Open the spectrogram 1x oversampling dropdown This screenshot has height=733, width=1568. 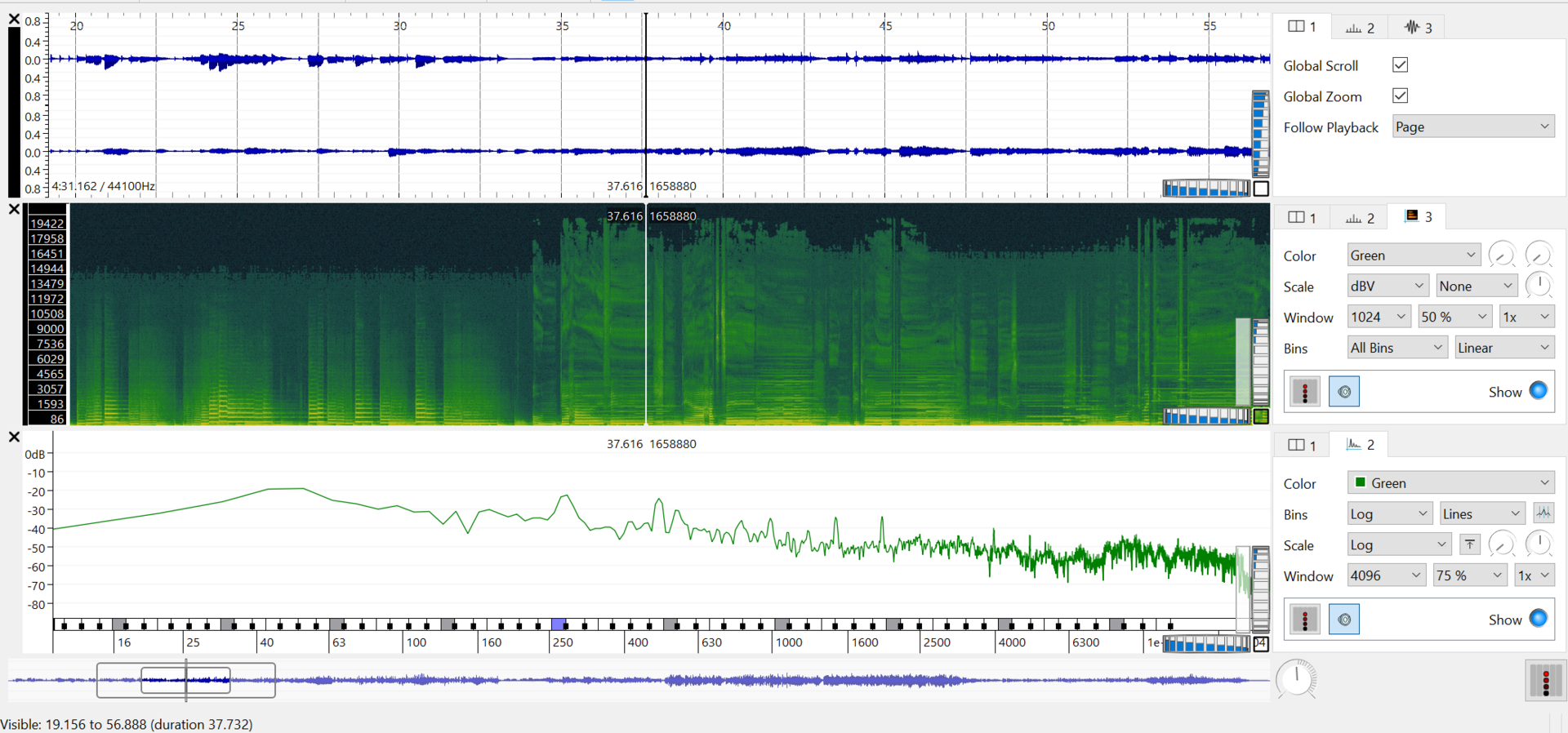pos(1527,317)
